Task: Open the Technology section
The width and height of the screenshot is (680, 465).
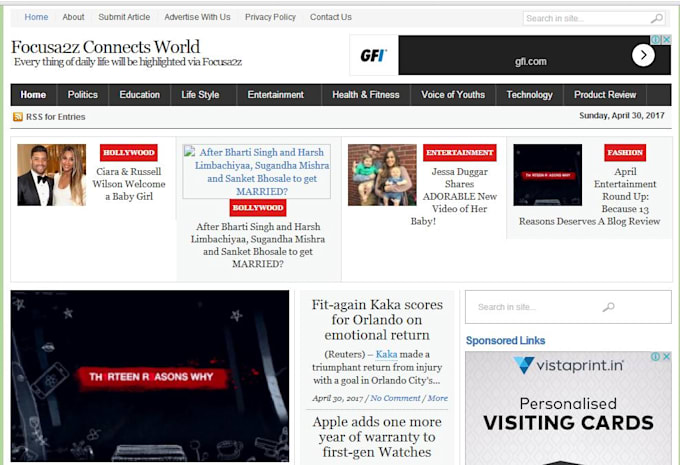Action: [530, 95]
